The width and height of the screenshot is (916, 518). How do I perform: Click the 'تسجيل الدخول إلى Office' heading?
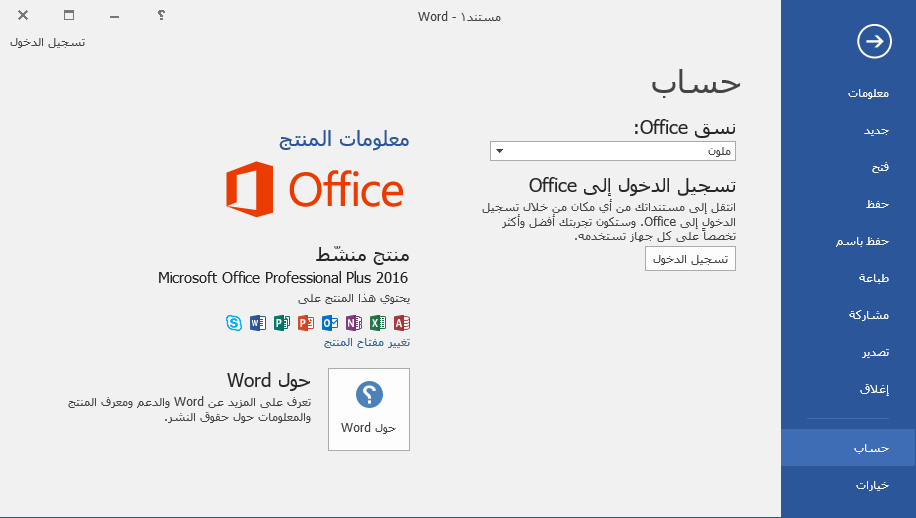point(632,186)
